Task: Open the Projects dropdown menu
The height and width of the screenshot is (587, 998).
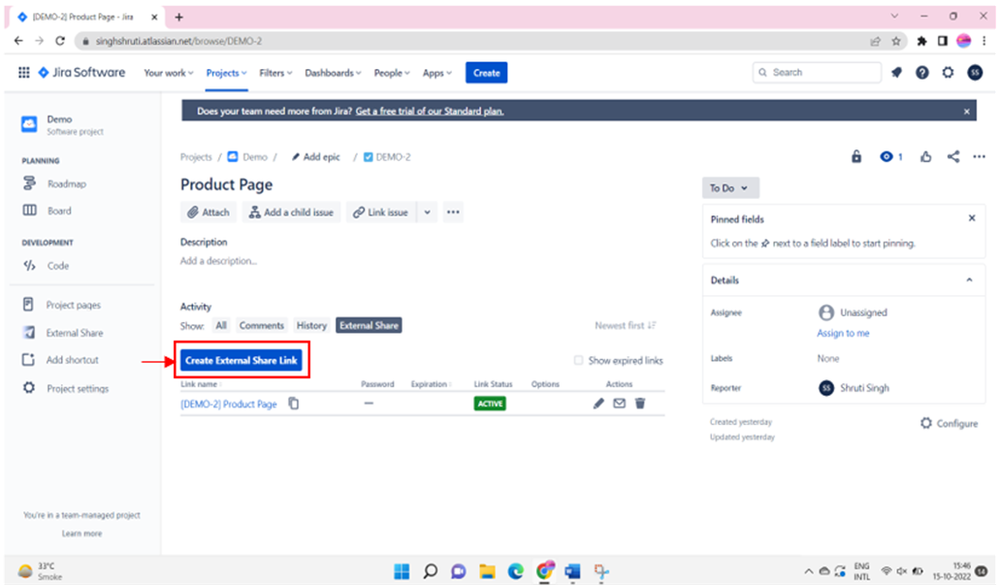Action: (x=226, y=73)
